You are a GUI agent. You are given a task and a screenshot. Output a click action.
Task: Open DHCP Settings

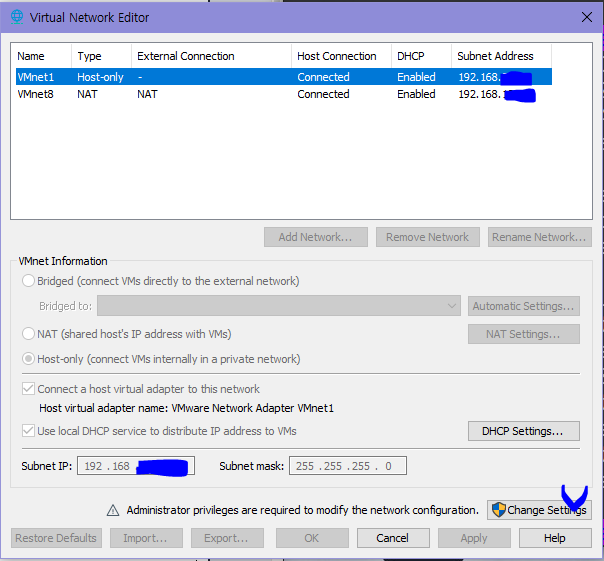pos(524,431)
